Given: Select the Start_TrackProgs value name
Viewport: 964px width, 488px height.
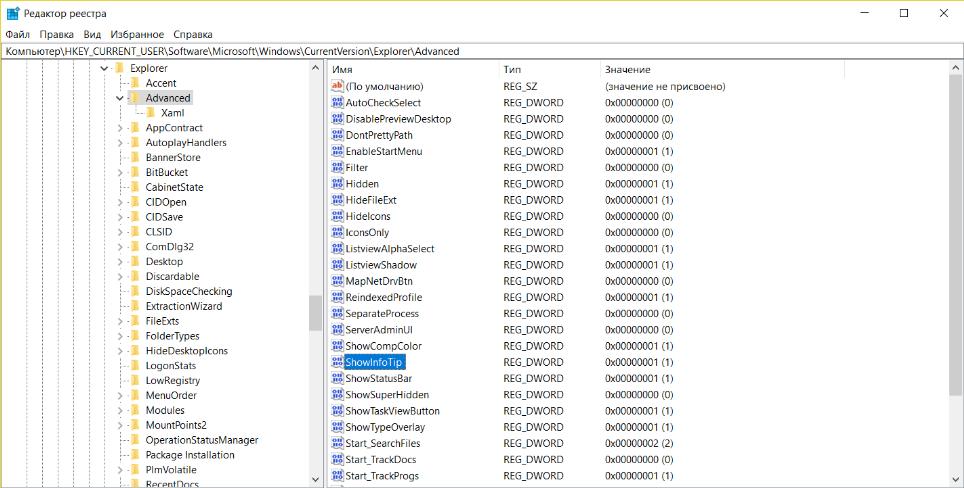Looking at the screenshot, I should tap(382, 476).
